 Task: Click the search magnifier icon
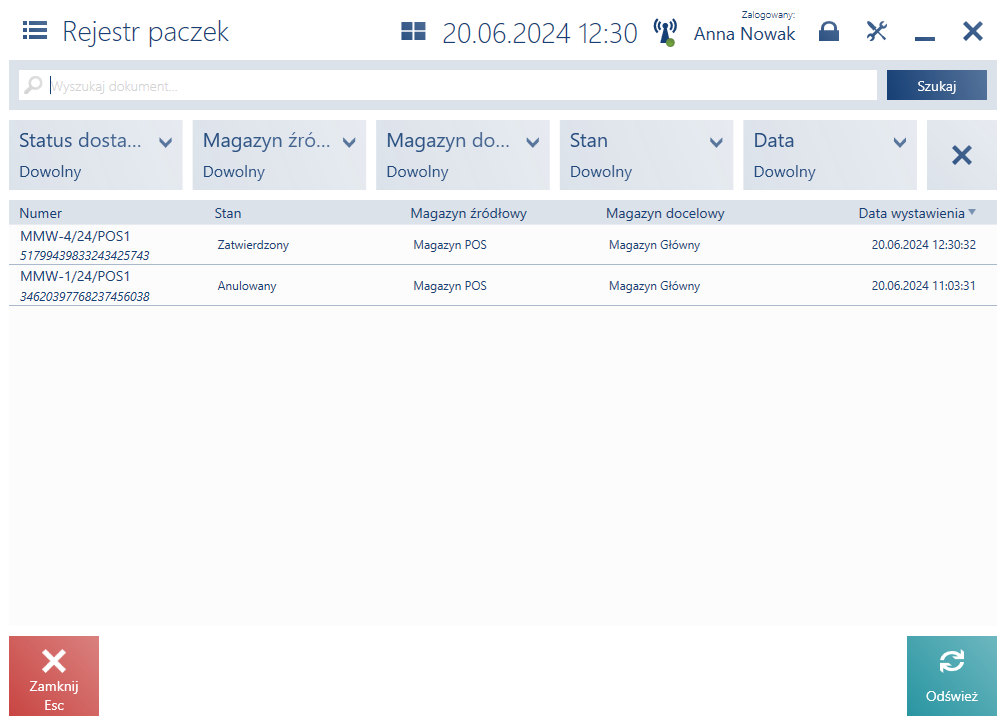pos(33,85)
